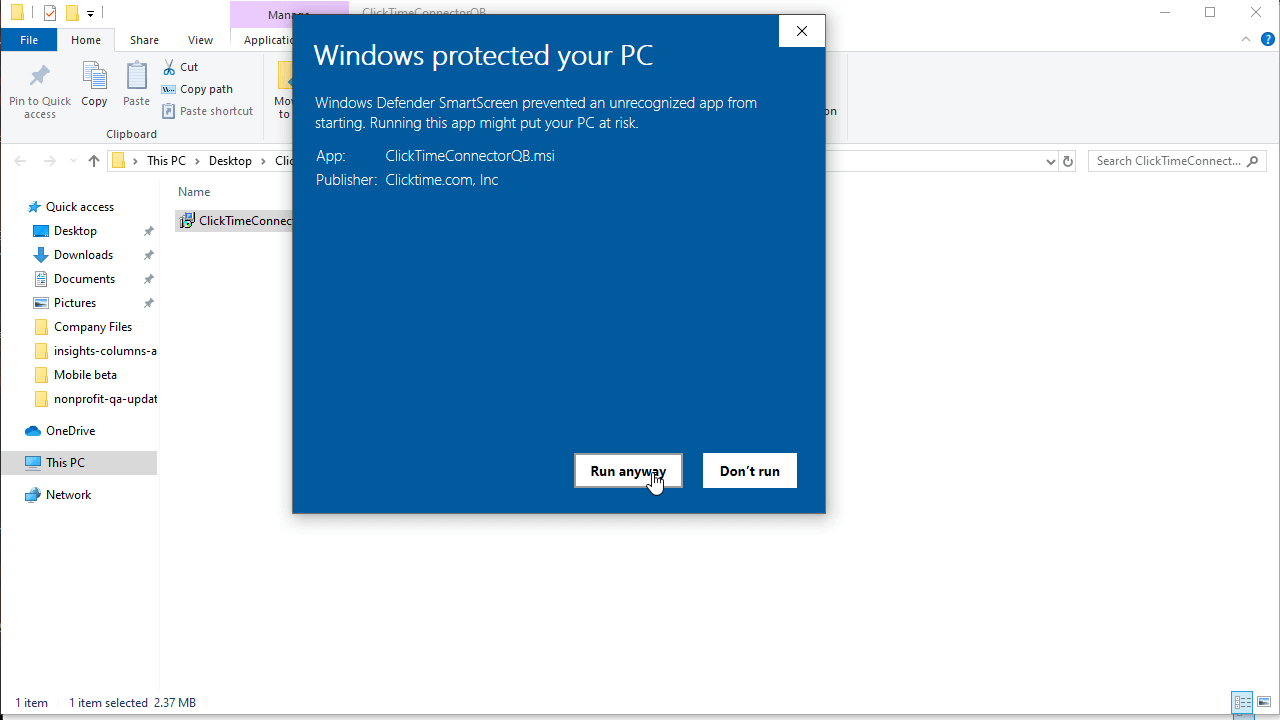
Task: Click the Properties icon in Quick Access Toolbar
Action: (50, 13)
